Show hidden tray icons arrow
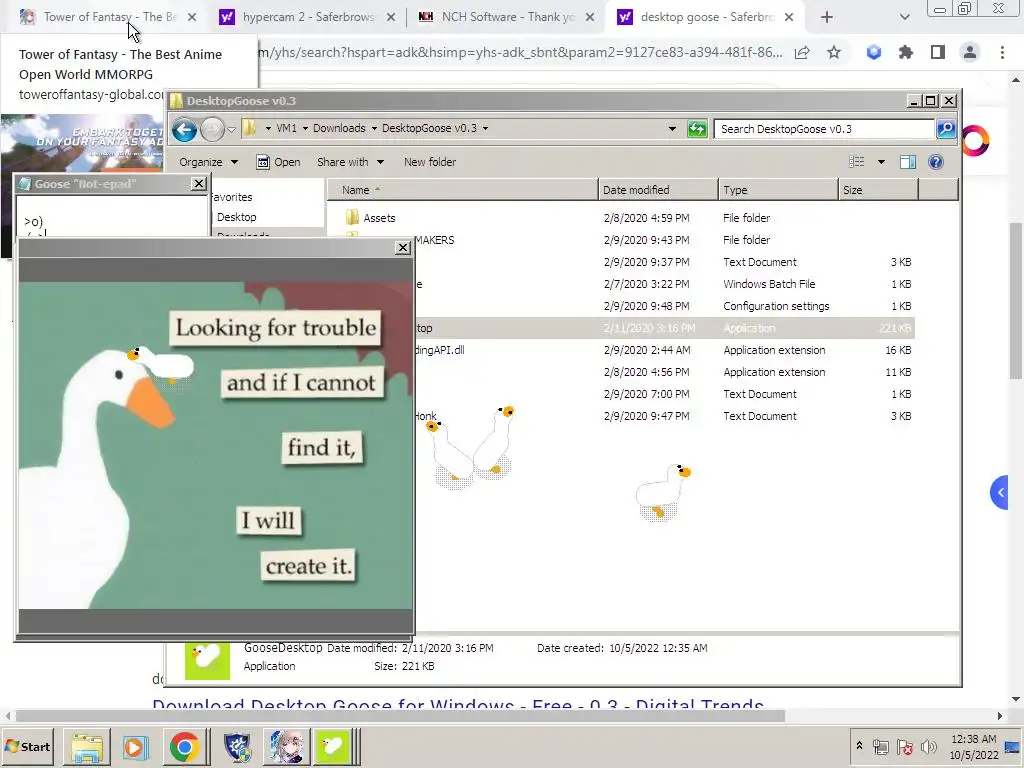Screen dimensions: 1024x768 point(859,746)
